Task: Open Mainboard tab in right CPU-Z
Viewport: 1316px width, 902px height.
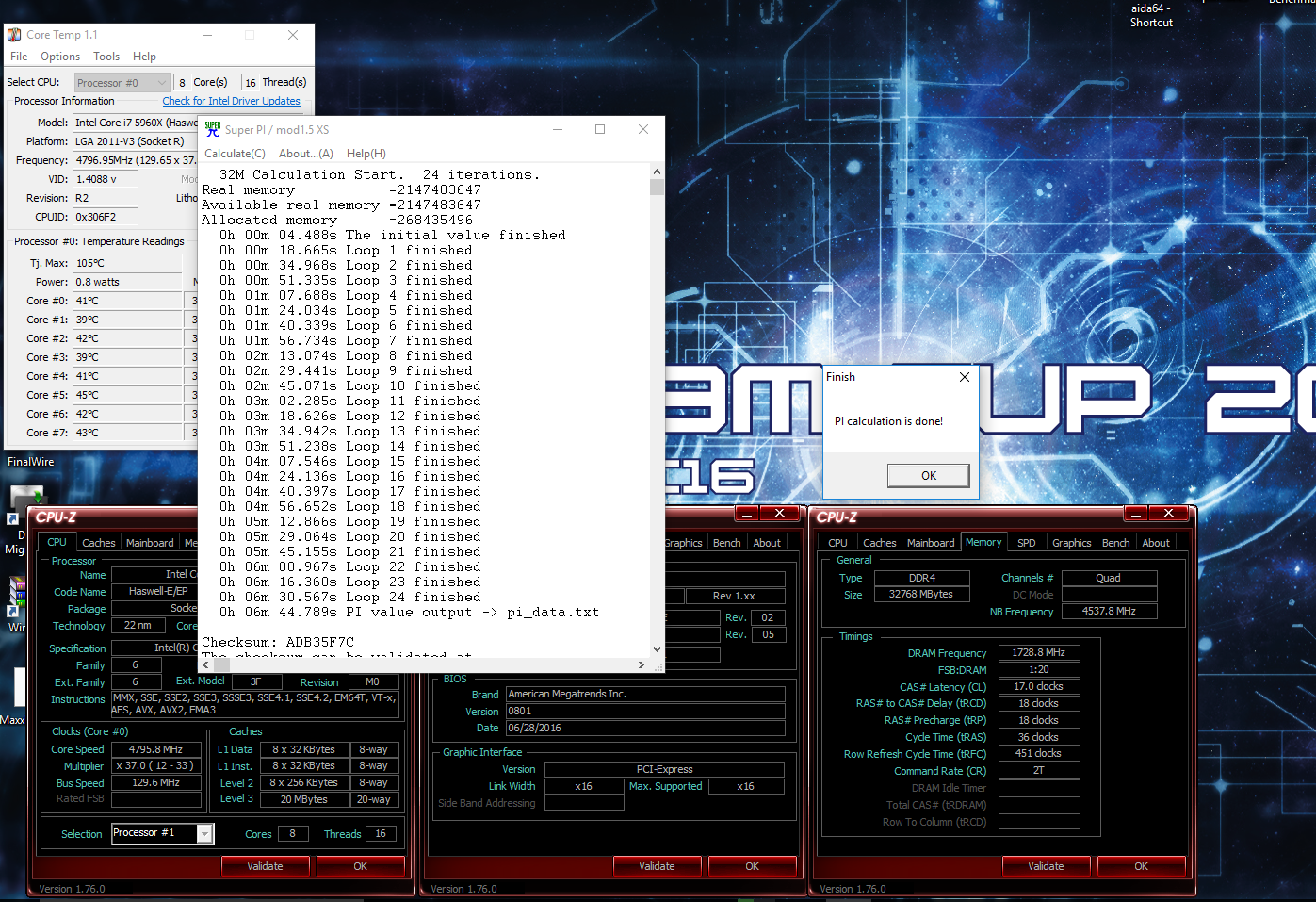Action: [931, 543]
